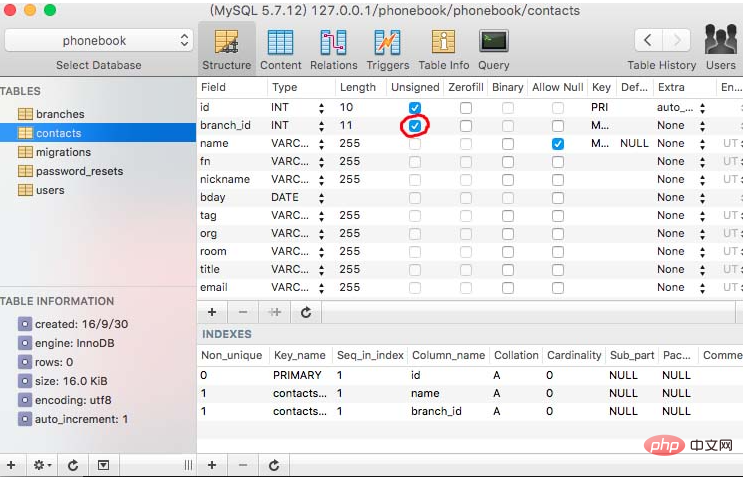The width and height of the screenshot is (743, 478).
Task: Select the Length value 11 for branch_id
Action: tap(346, 126)
